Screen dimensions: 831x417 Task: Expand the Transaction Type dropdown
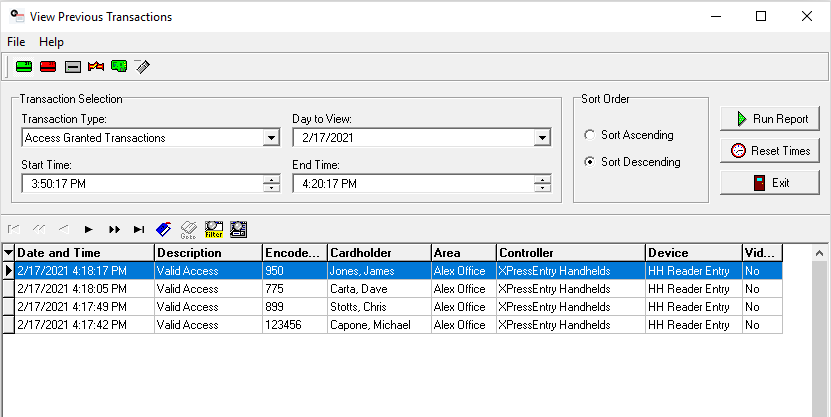pyautogui.click(x=270, y=138)
